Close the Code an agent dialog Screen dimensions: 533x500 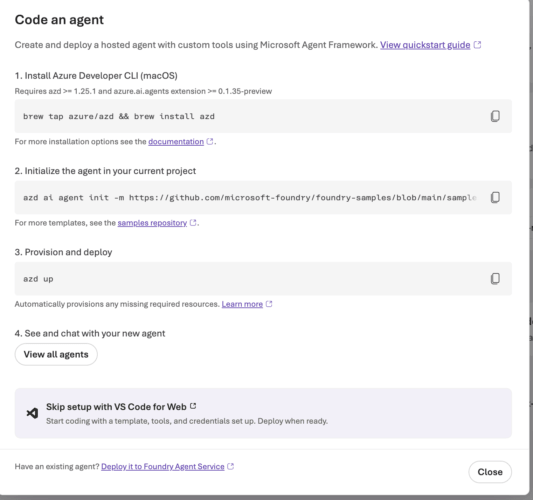pos(490,472)
